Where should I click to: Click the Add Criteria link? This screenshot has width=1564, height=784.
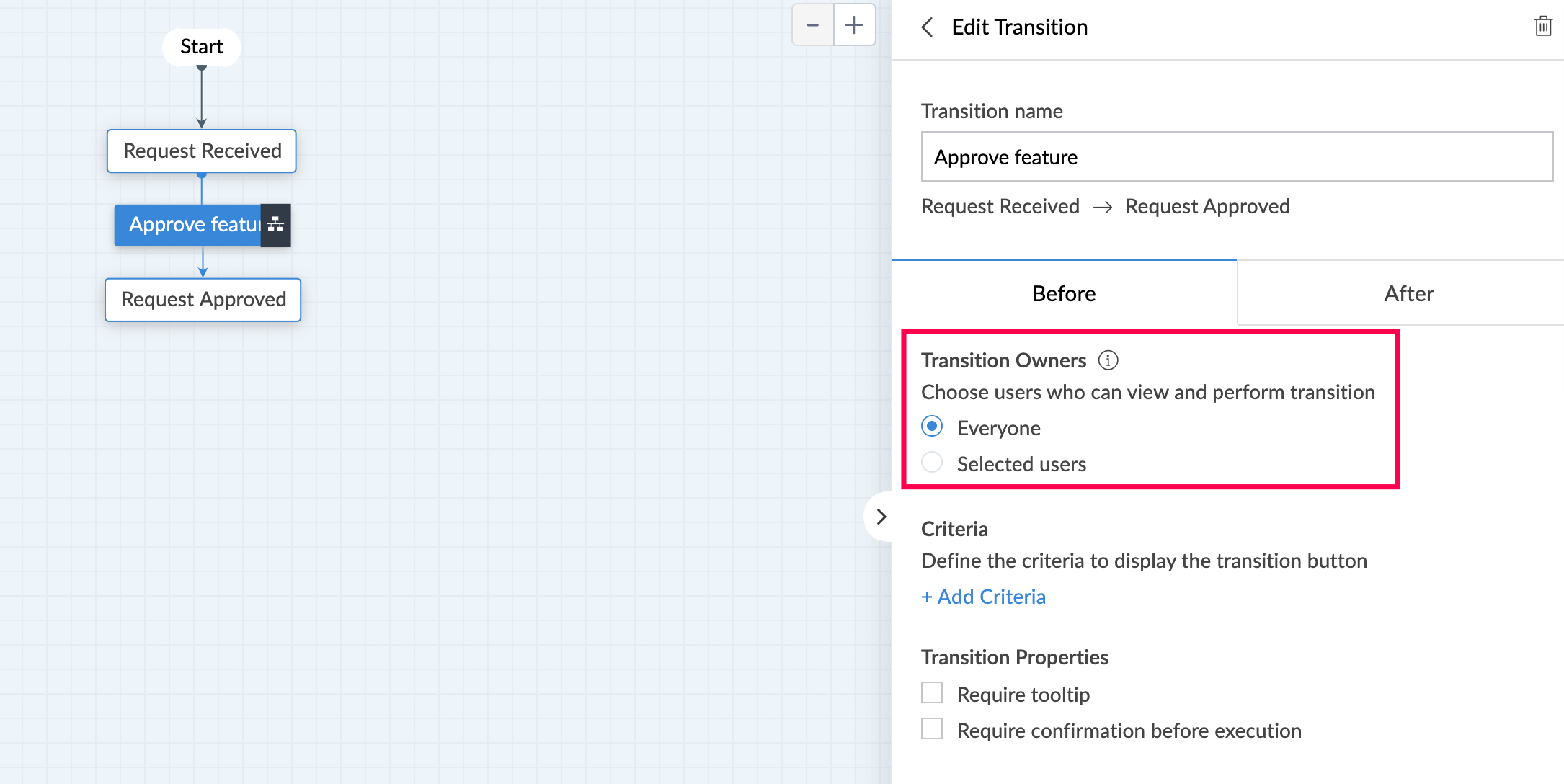(x=984, y=597)
